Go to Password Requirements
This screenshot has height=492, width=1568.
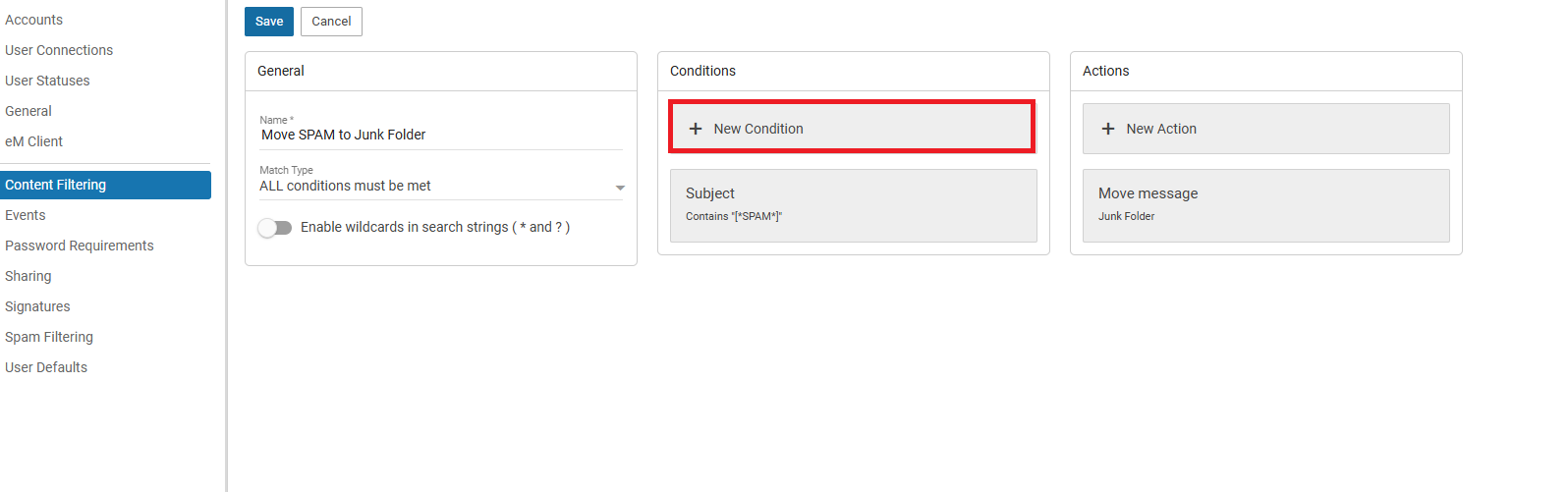(80, 246)
